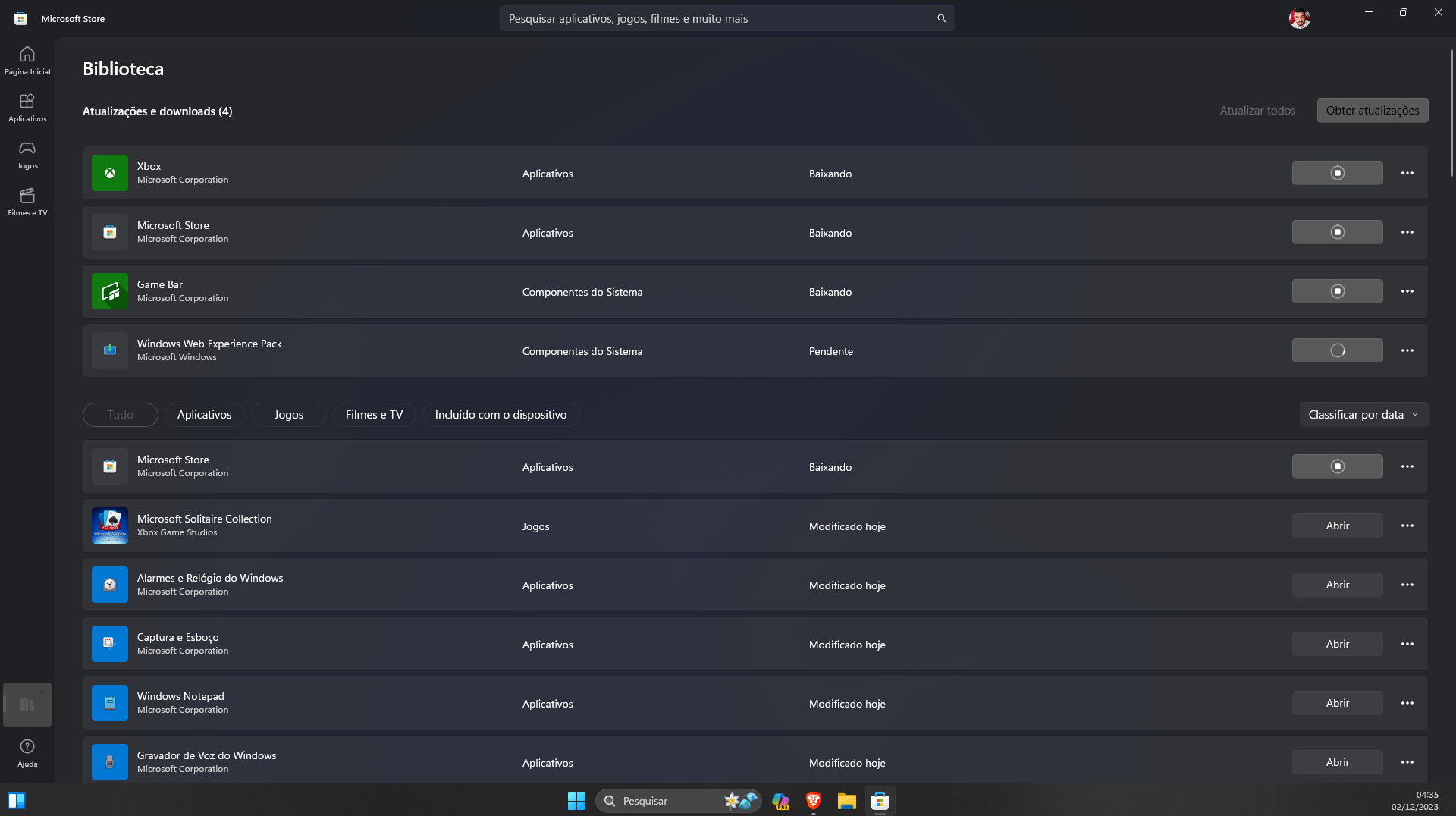
Task: Expand Classificar por data dropdown
Action: (1363, 415)
